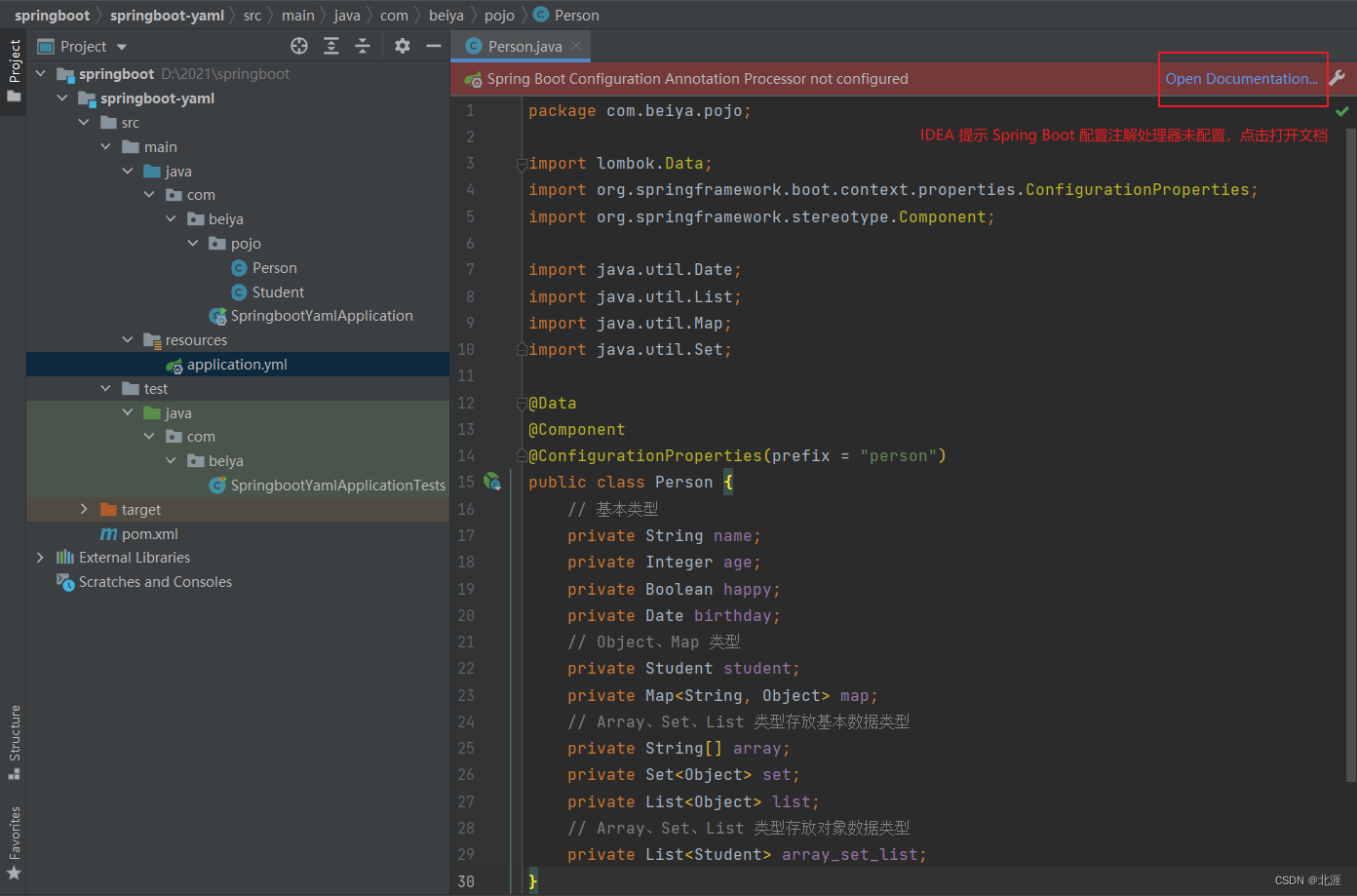Screen dimensions: 1357x896
Task: Click Person in the breadcrumb bar
Action: [574, 15]
